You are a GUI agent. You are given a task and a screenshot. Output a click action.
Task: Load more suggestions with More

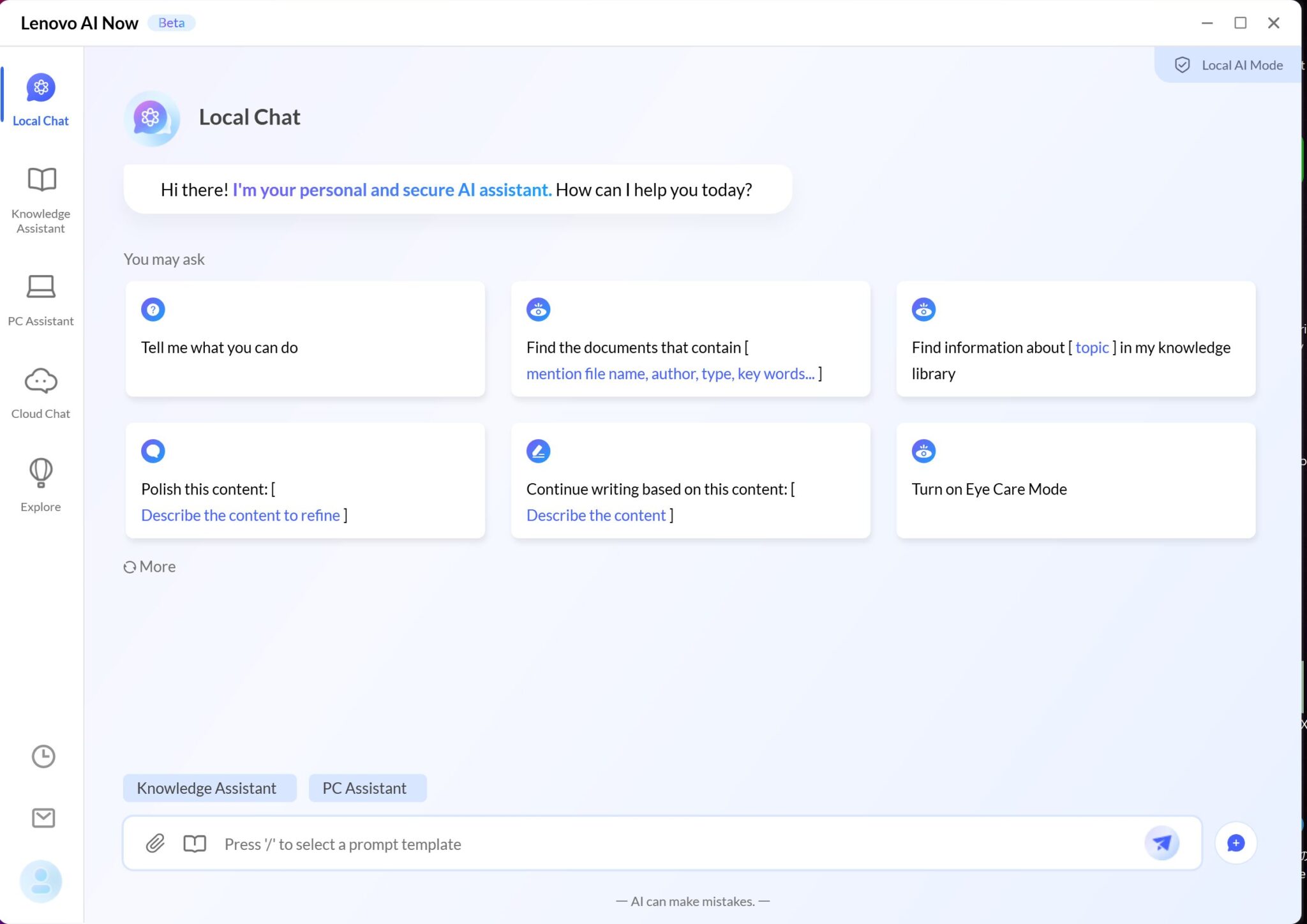[x=150, y=567]
